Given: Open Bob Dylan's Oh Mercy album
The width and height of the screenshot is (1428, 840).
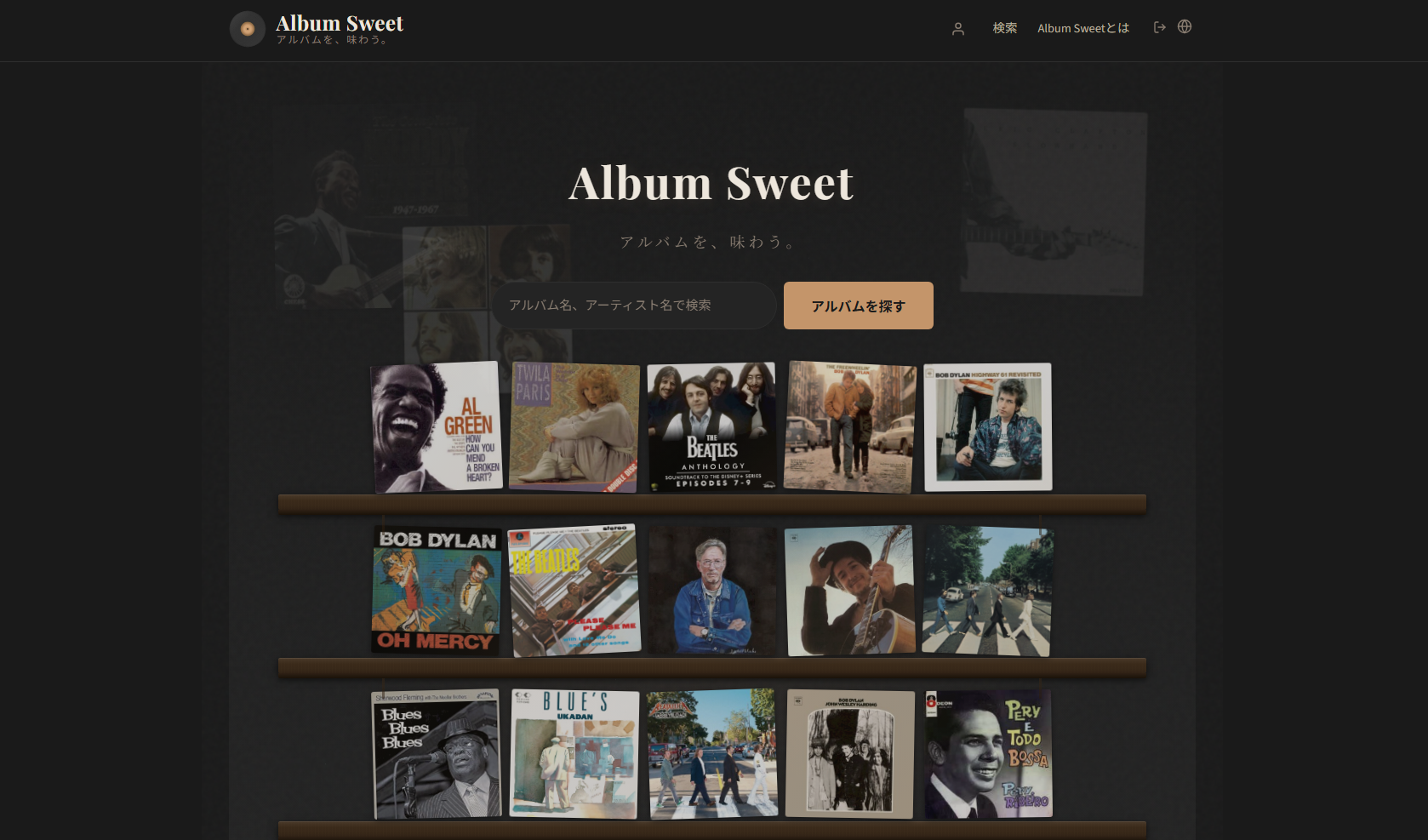Looking at the screenshot, I should [437, 590].
